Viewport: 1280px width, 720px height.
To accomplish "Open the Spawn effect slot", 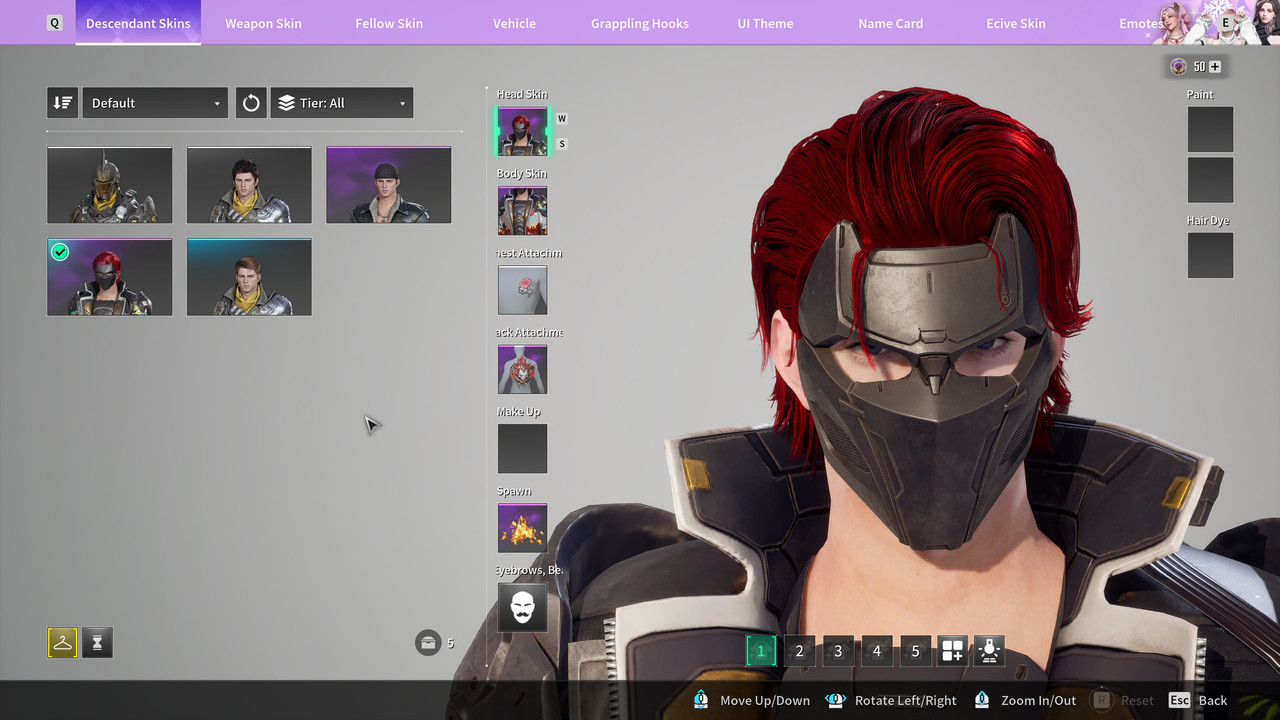I will point(522,528).
